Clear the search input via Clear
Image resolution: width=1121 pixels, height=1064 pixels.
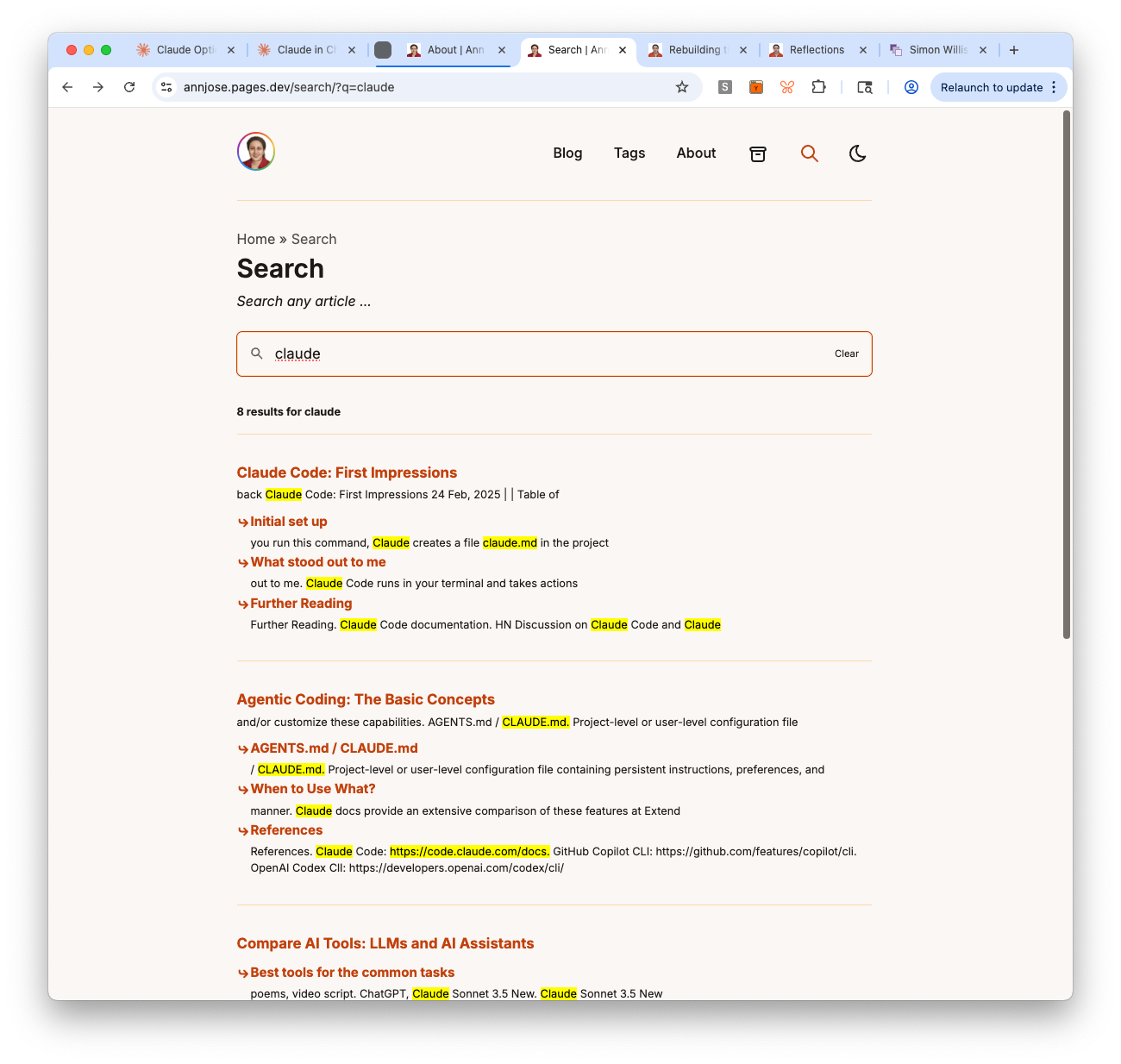[x=846, y=354]
